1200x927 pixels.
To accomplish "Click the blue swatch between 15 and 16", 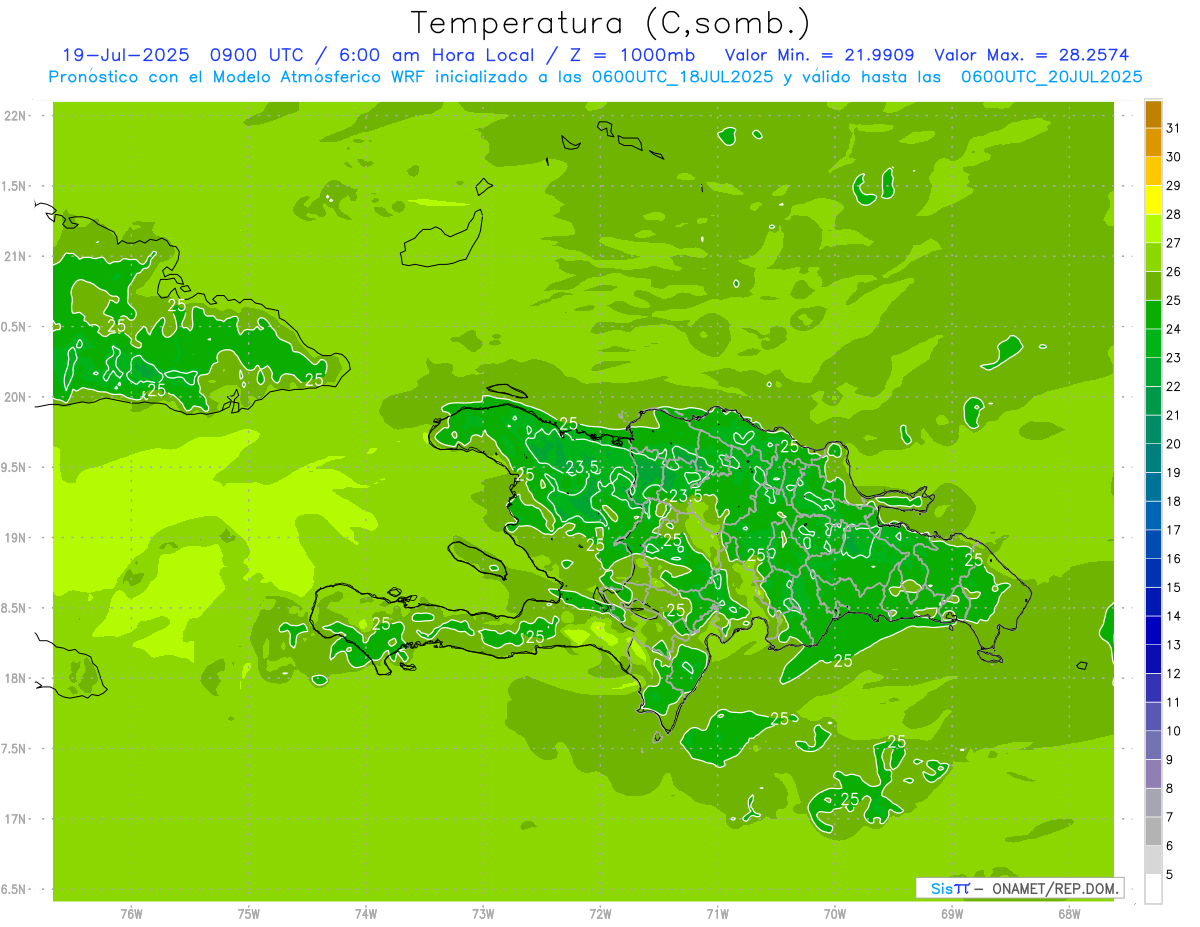I will click(1153, 573).
